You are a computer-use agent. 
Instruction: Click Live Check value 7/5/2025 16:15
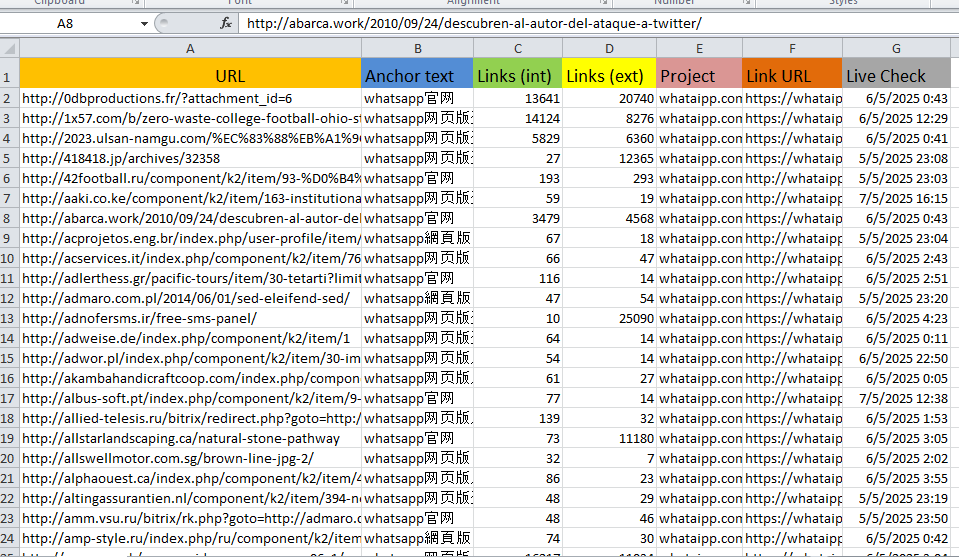click(x=896, y=198)
